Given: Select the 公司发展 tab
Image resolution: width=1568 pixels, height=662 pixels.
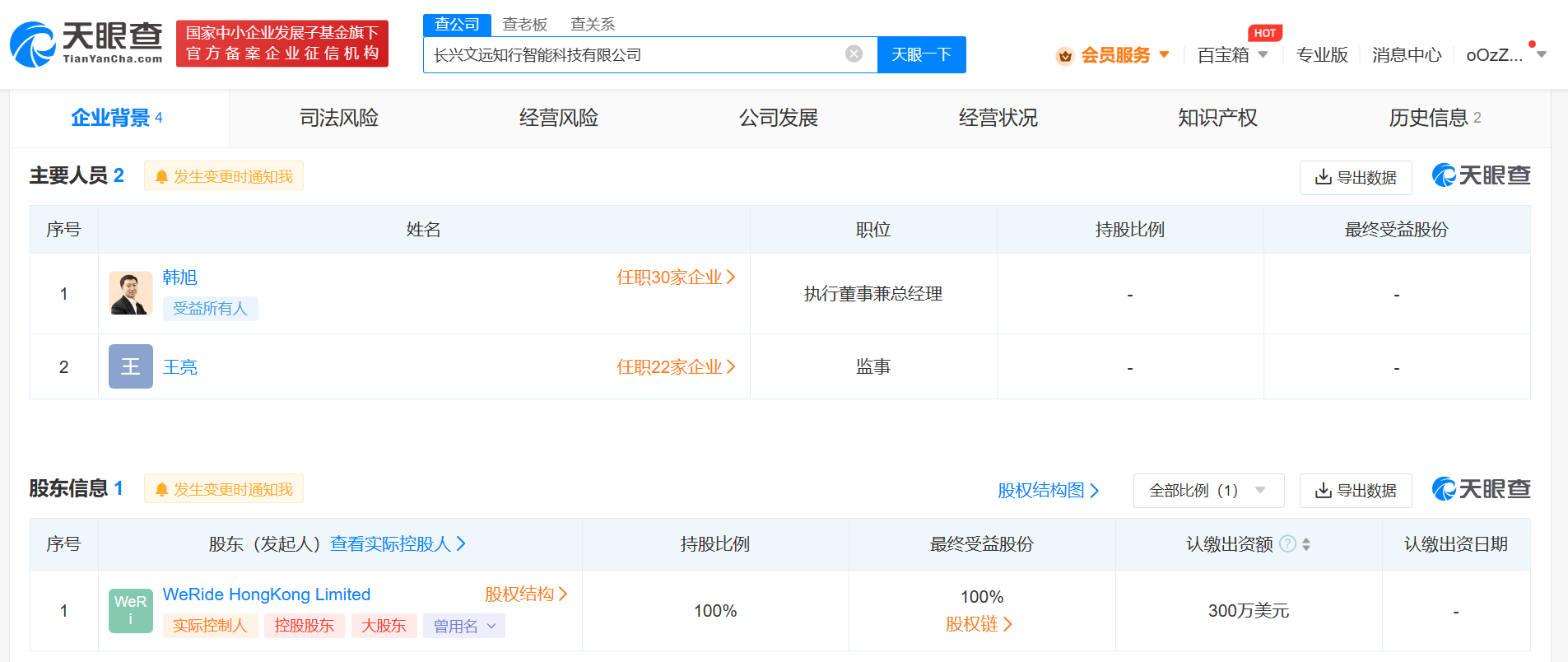Looking at the screenshot, I should [779, 118].
